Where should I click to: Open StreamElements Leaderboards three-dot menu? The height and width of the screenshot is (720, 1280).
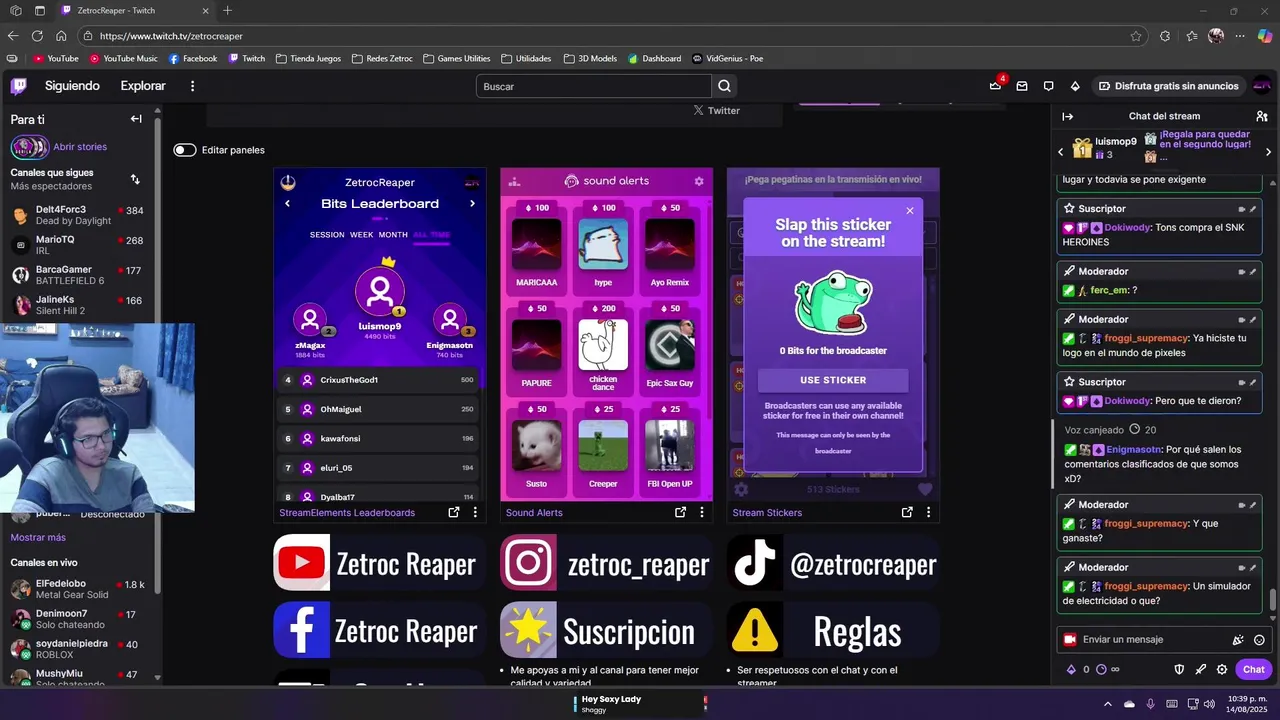(x=475, y=512)
